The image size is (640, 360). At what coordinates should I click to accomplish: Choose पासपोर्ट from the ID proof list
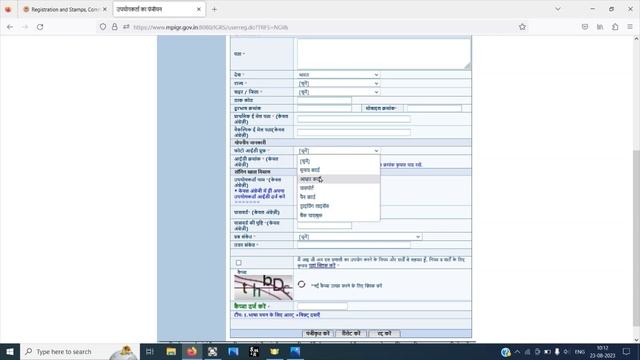(339, 188)
